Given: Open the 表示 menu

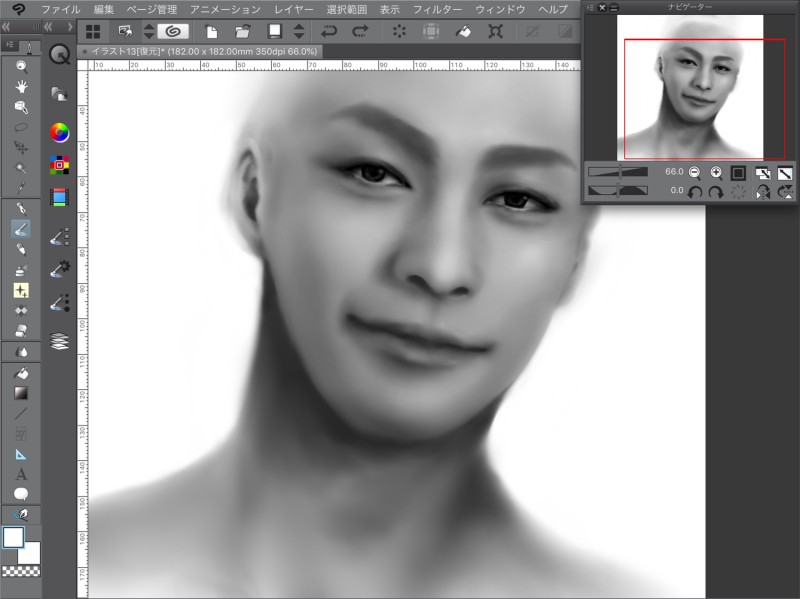Looking at the screenshot, I should pyautogui.click(x=390, y=9).
